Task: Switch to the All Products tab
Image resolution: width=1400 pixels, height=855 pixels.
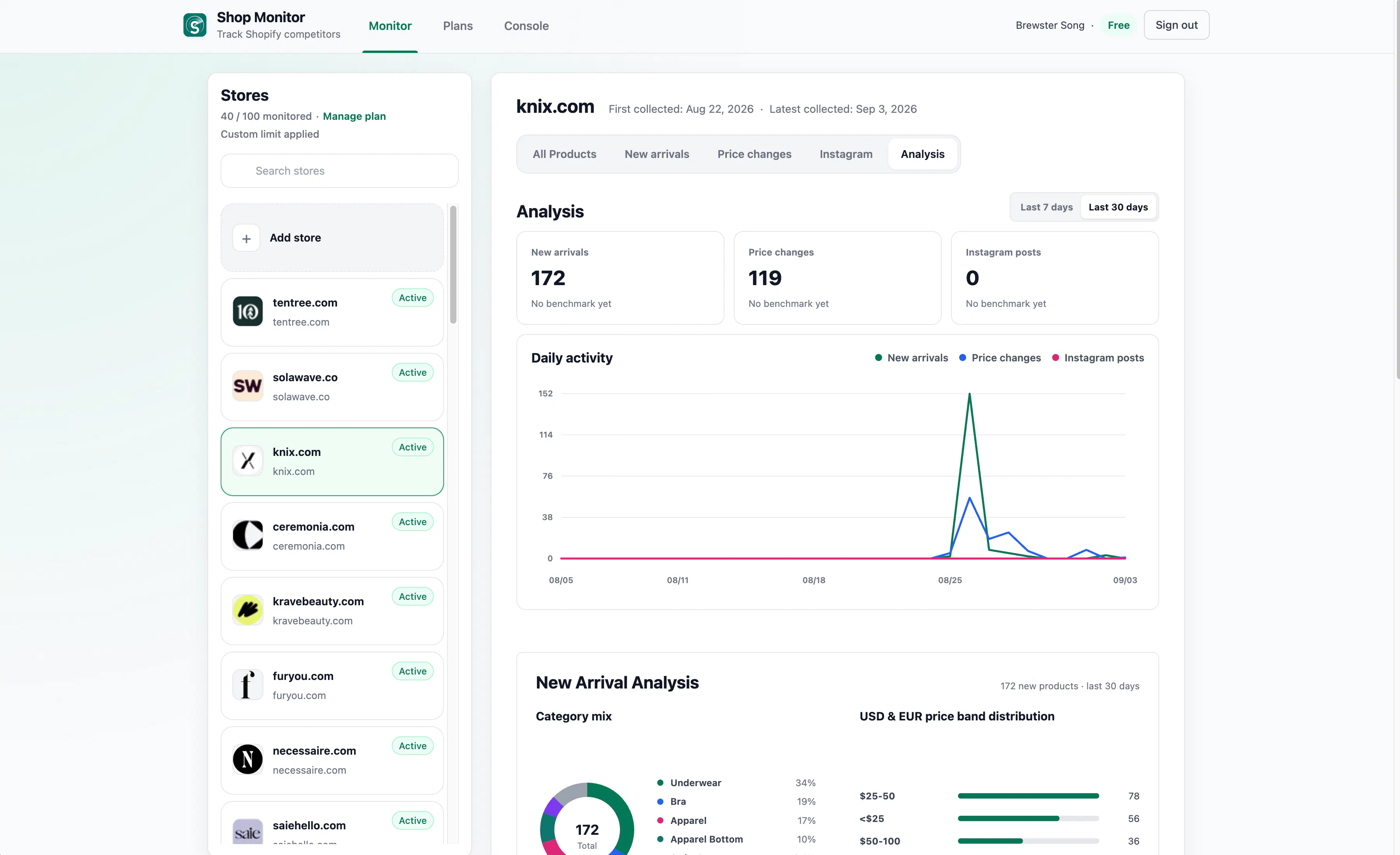Action: pyautogui.click(x=564, y=154)
